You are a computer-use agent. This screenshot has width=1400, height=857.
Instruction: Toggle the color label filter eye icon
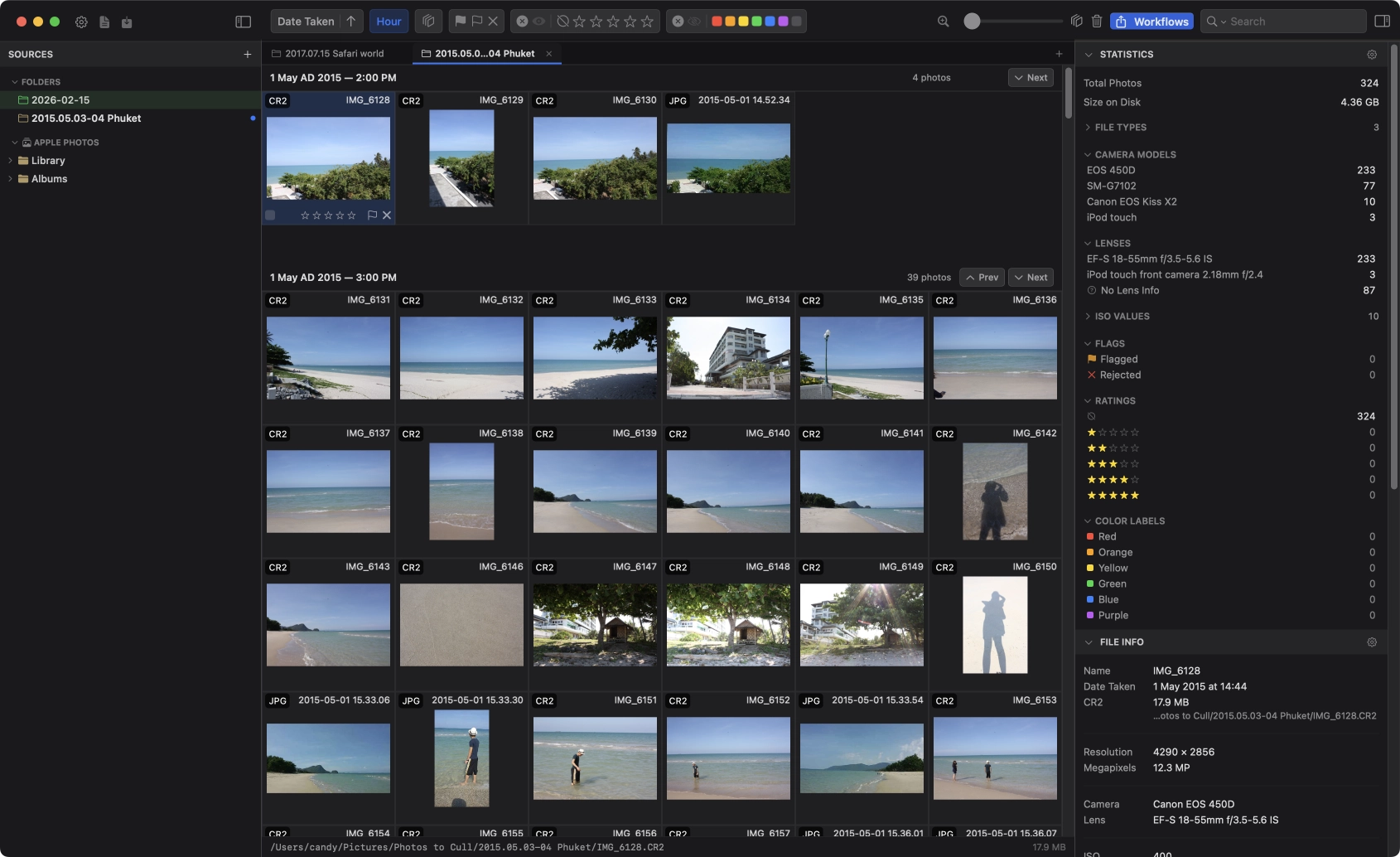pos(695,22)
